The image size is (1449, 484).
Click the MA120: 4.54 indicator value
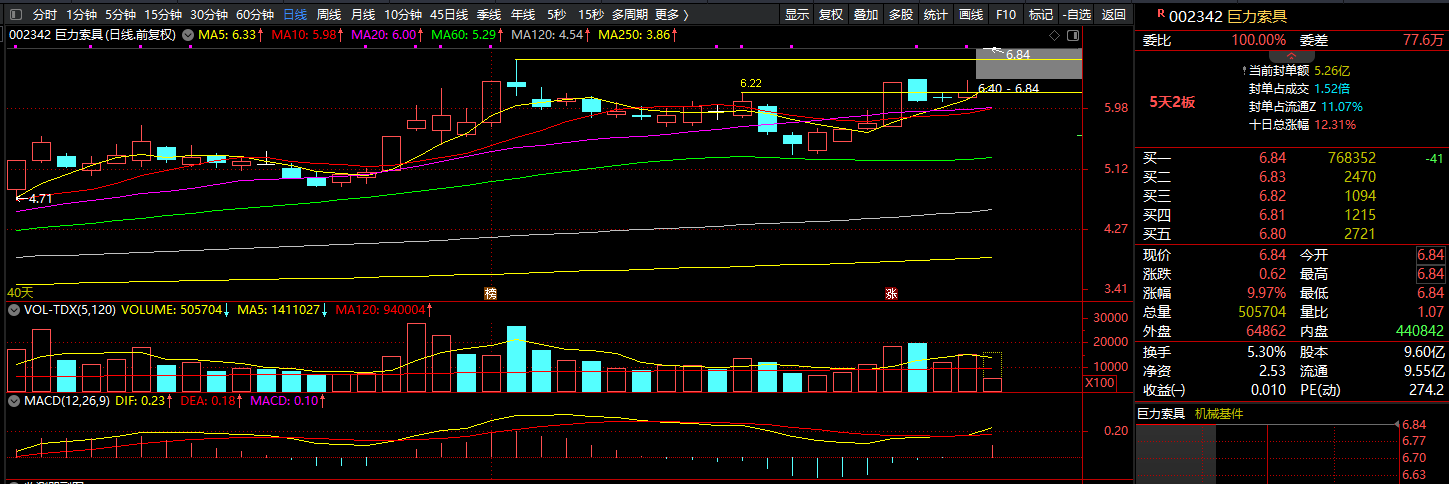[551, 35]
